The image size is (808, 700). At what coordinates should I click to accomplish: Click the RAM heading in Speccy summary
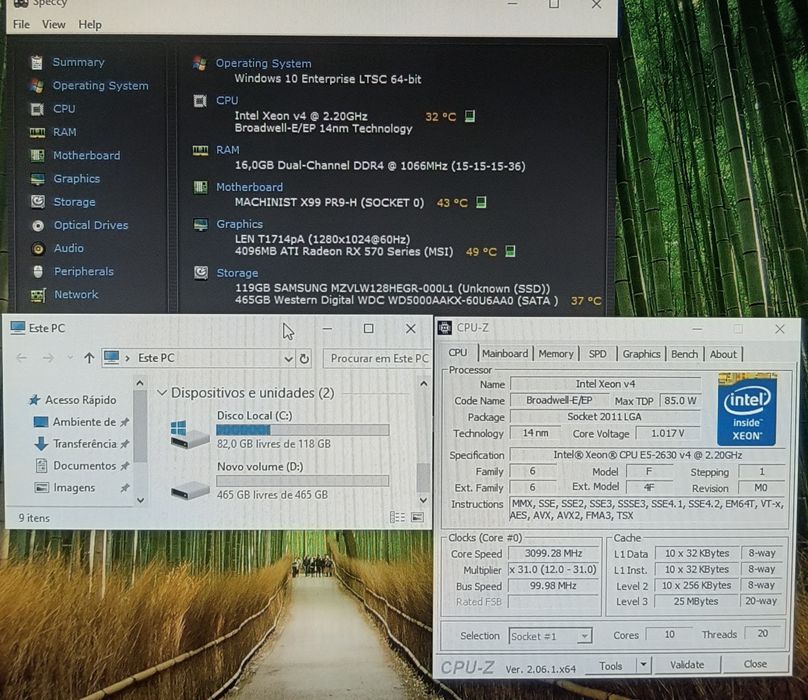pos(227,150)
